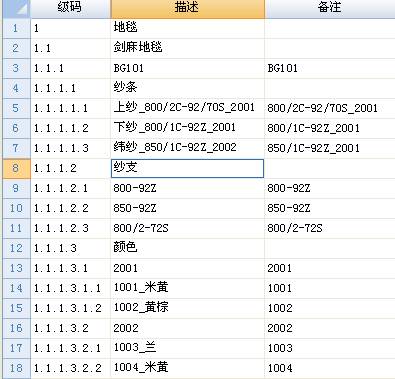395x379 pixels.
Task: Select row header 1
Action: point(16,28)
